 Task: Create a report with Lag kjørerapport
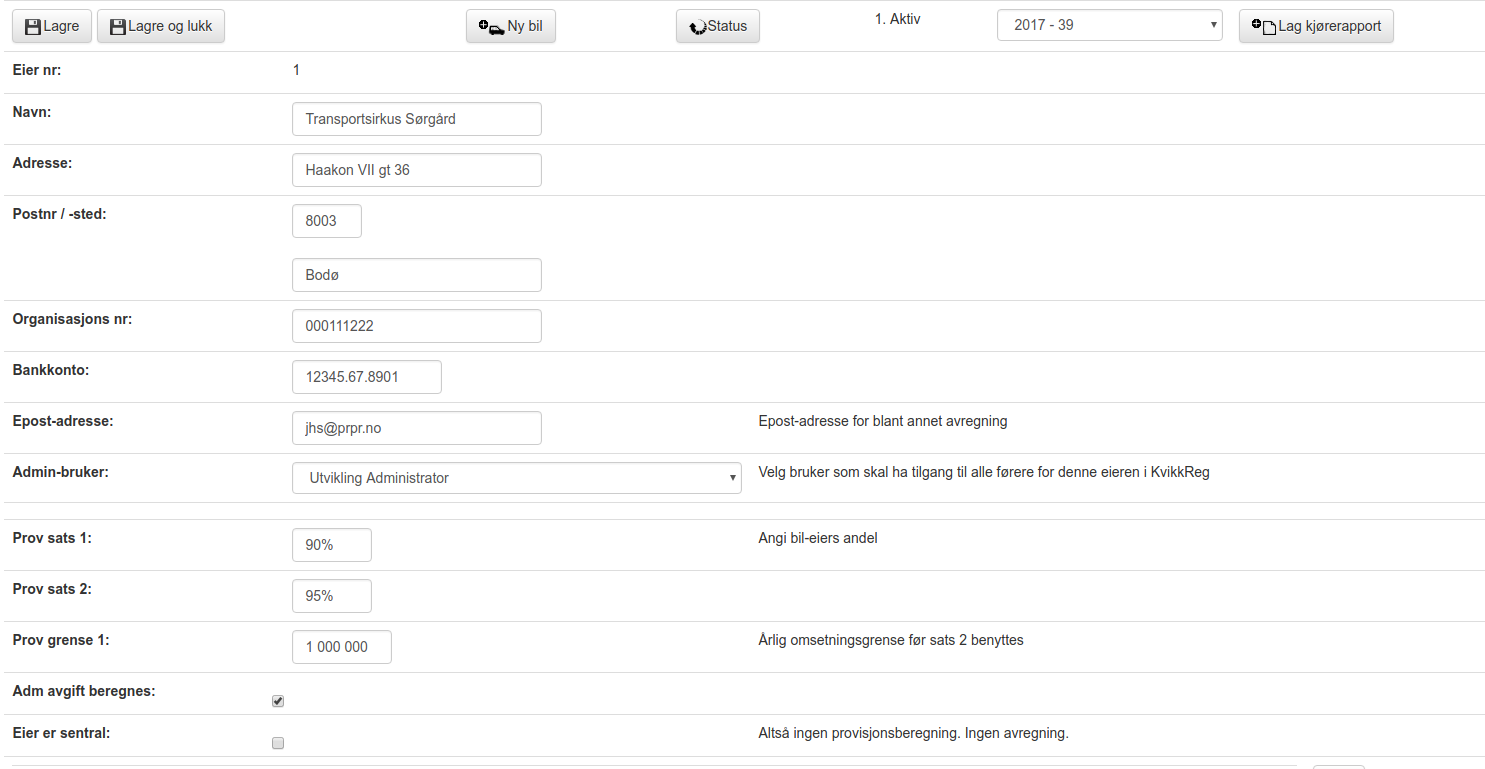click(x=1316, y=26)
